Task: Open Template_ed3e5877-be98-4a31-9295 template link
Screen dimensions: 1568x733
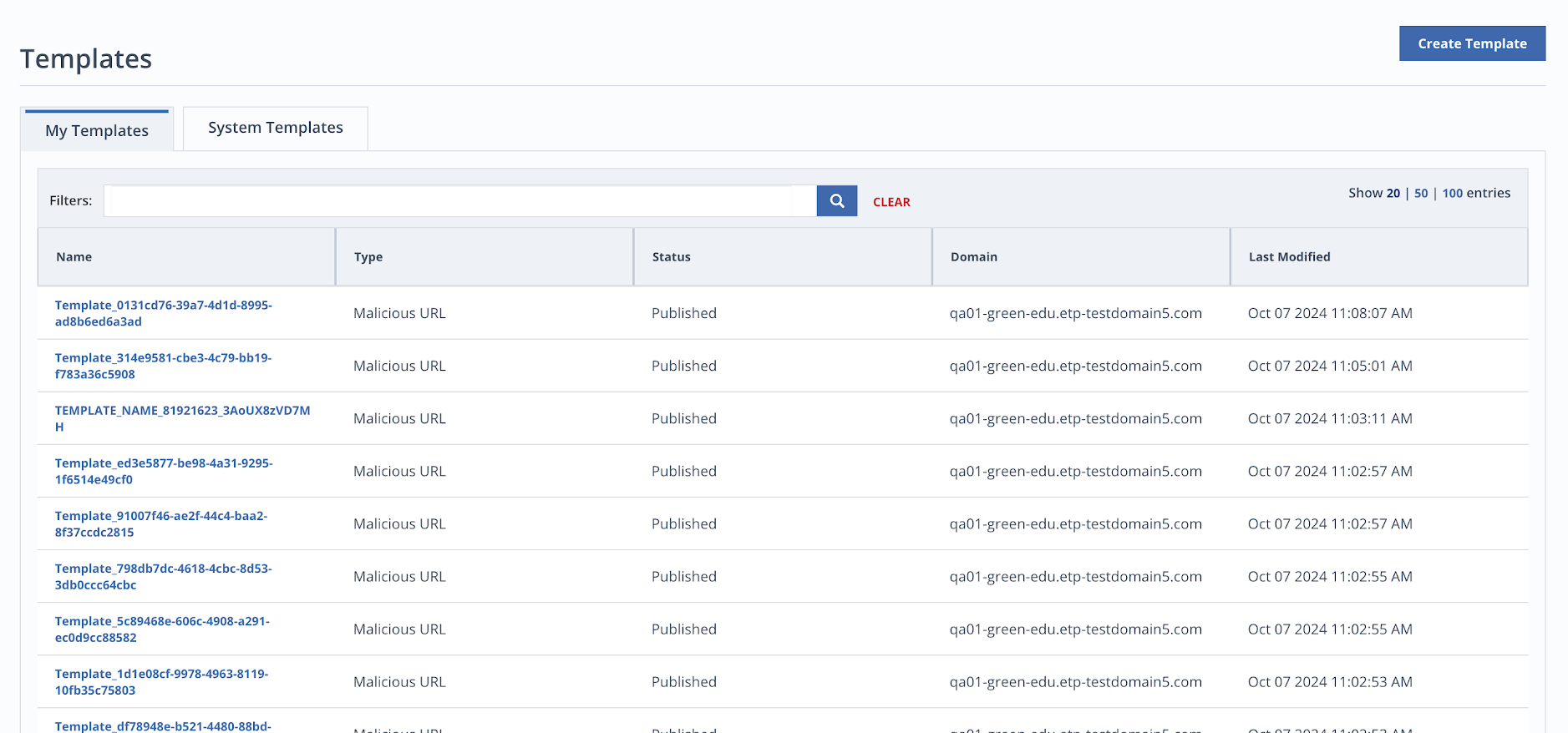Action: coord(164,471)
